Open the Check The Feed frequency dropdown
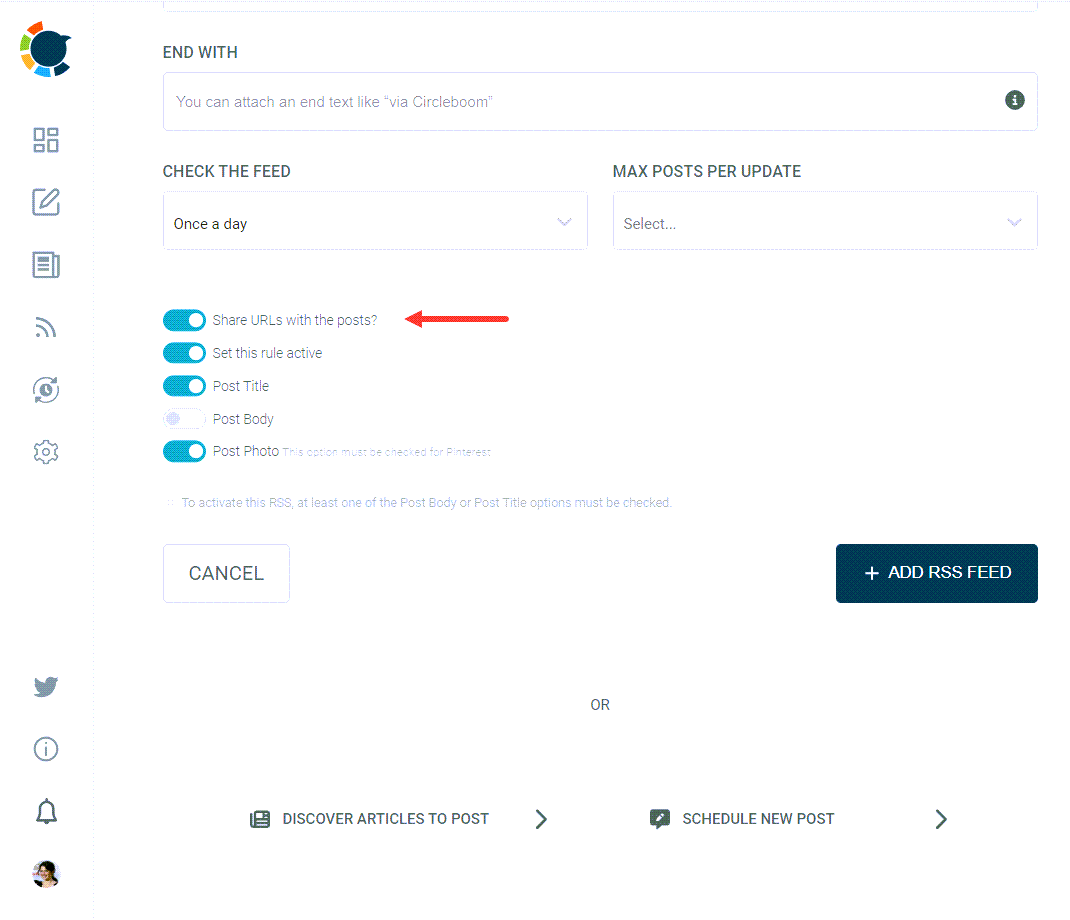The image size is (1070, 920). pyautogui.click(x=375, y=220)
